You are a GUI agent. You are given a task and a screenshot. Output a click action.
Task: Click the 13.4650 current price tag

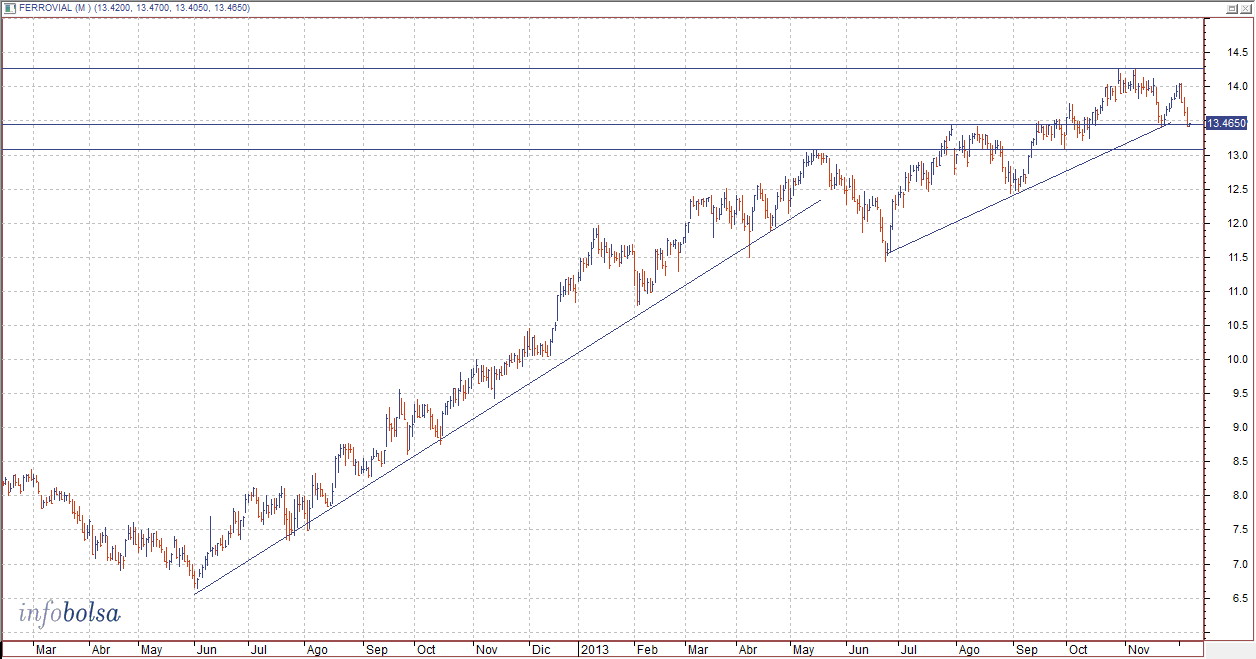point(1226,123)
